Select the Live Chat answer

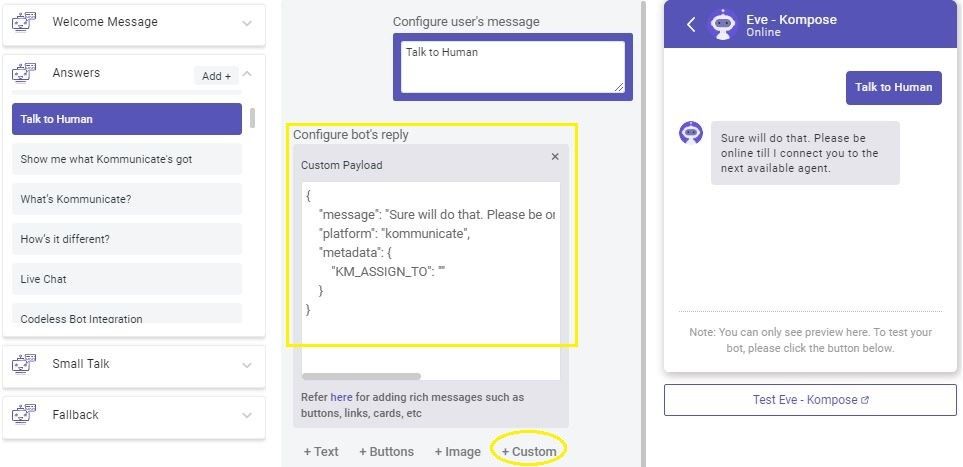pos(127,279)
